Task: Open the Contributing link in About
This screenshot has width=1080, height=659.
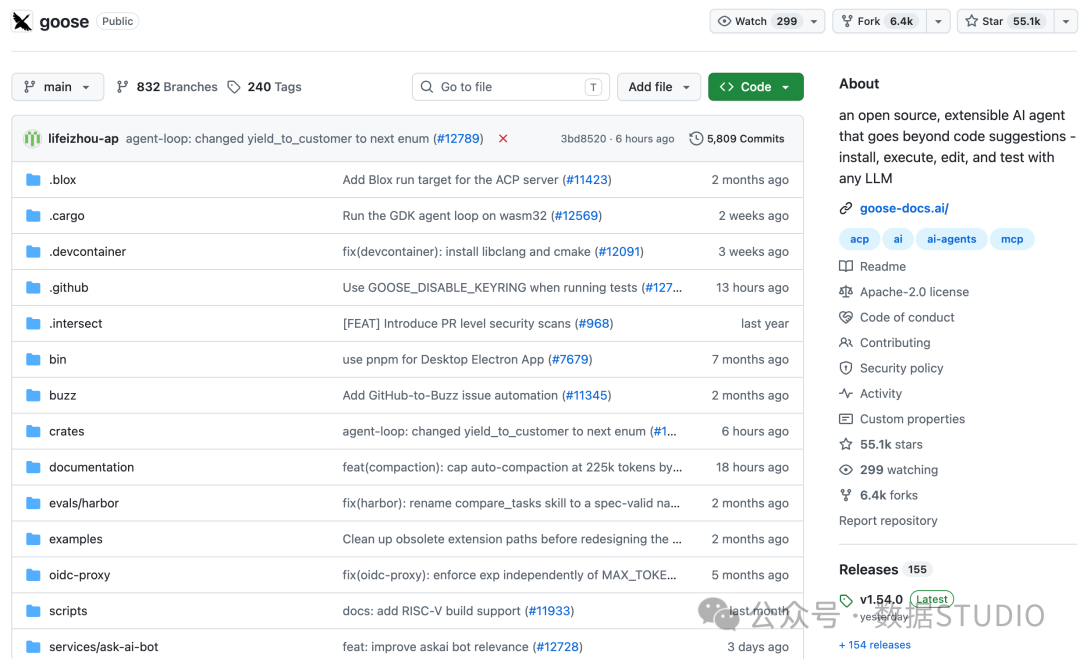Action: 895,343
